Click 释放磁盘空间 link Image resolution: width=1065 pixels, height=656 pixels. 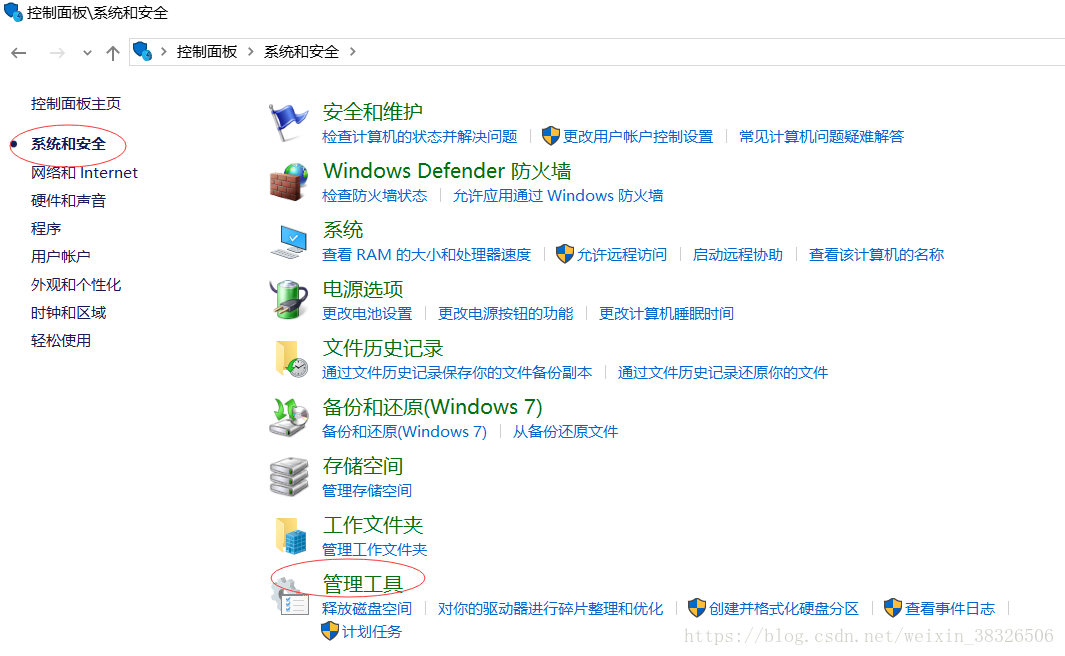(367, 608)
